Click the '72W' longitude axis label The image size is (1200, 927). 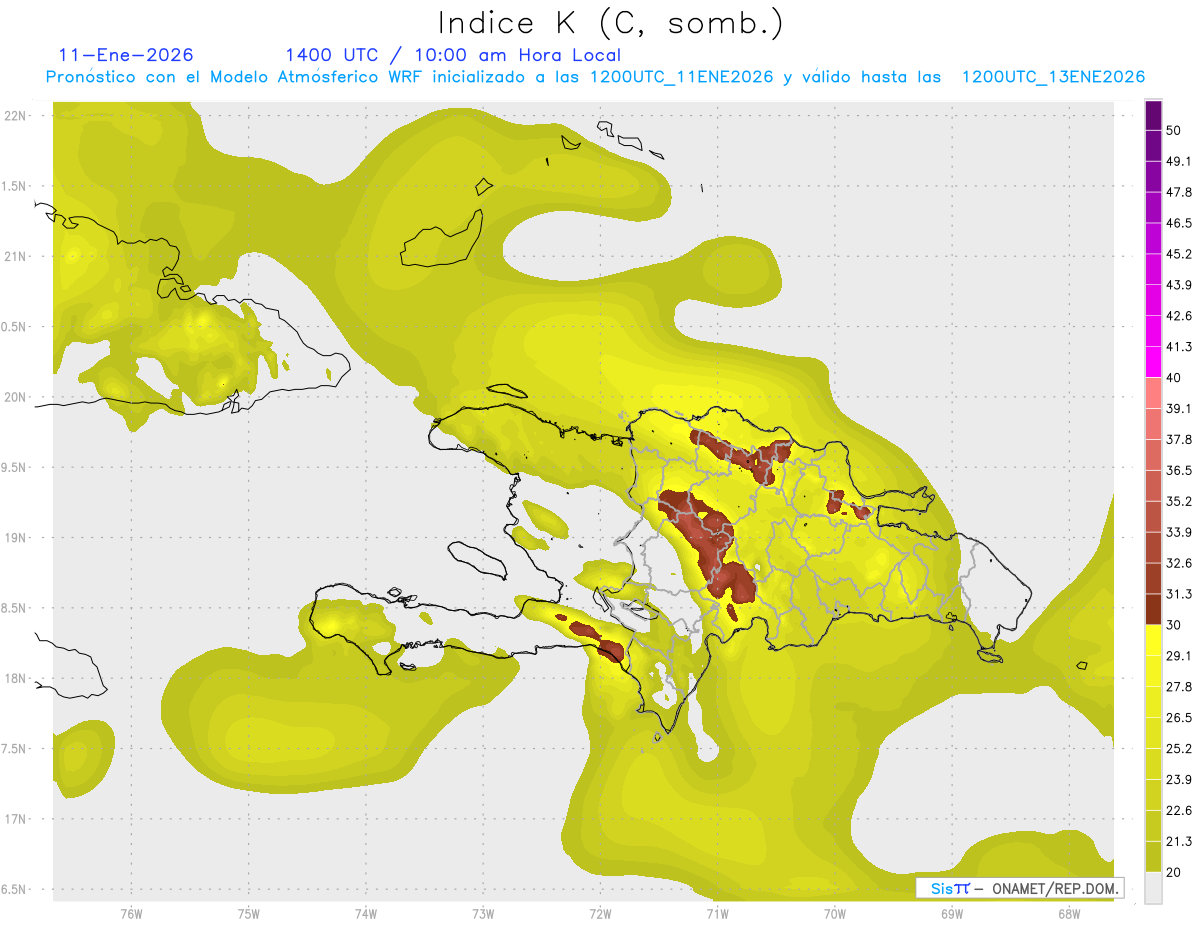tap(600, 914)
